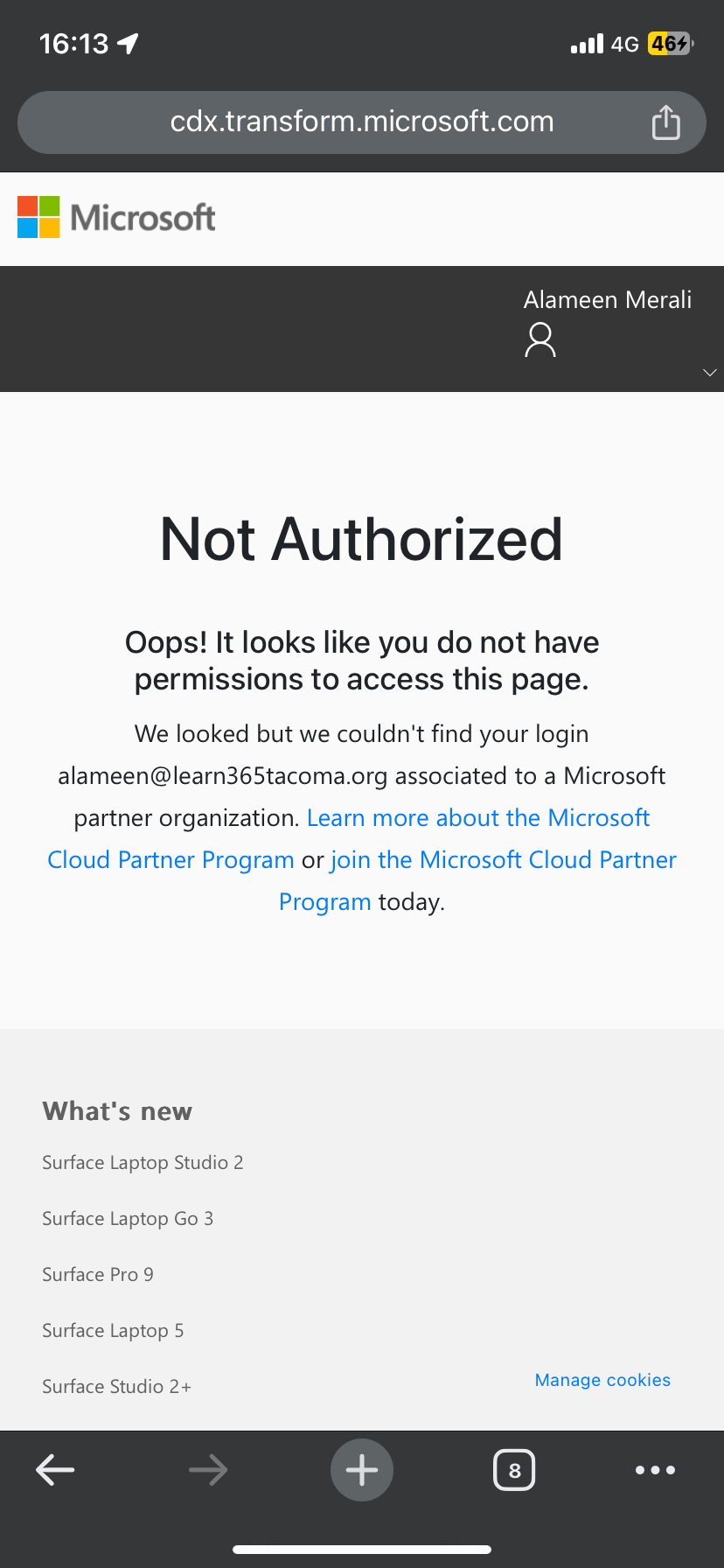Open the What's new section heading

(x=116, y=1110)
